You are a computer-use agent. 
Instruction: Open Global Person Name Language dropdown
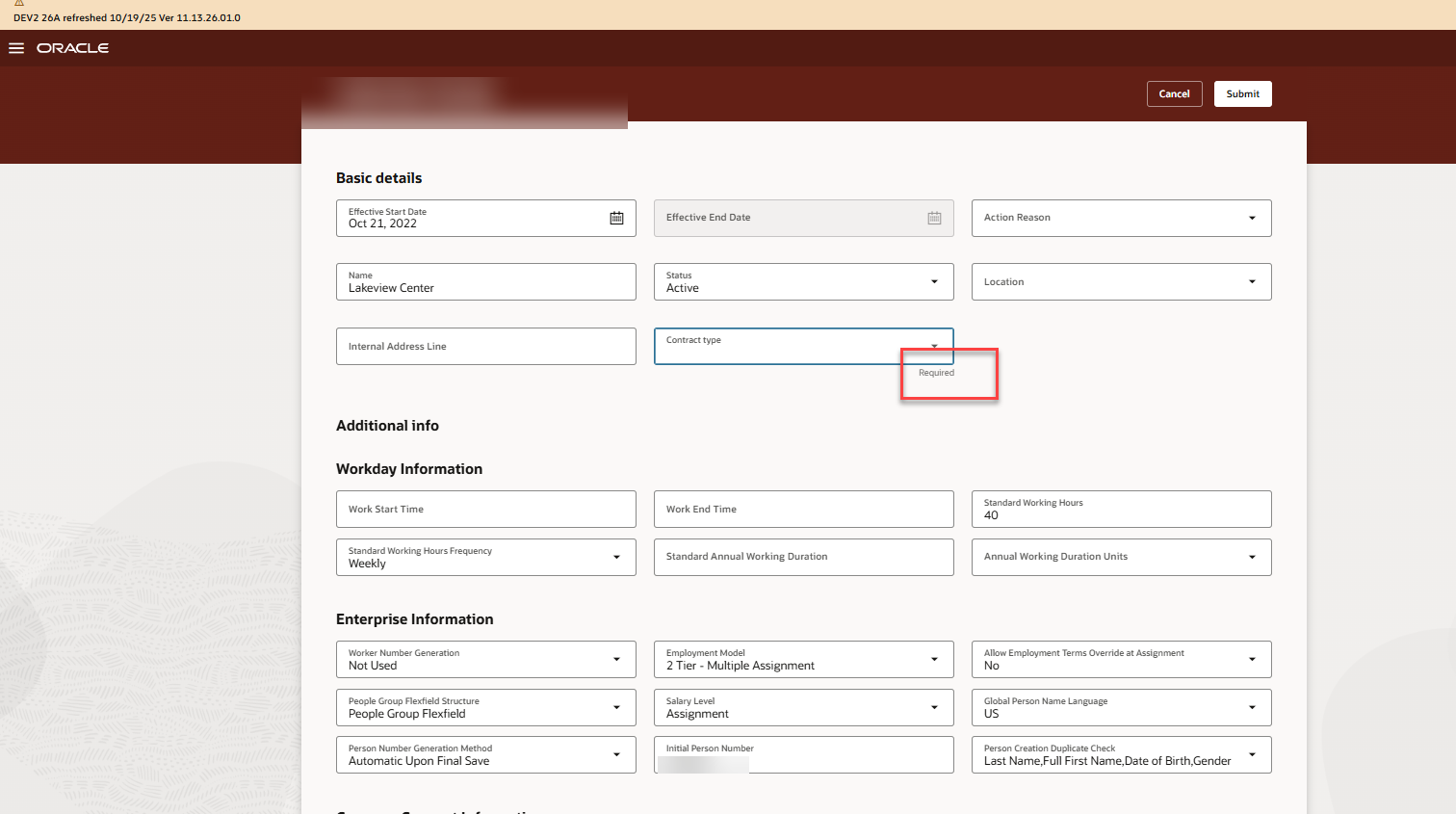[x=1252, y=707]
